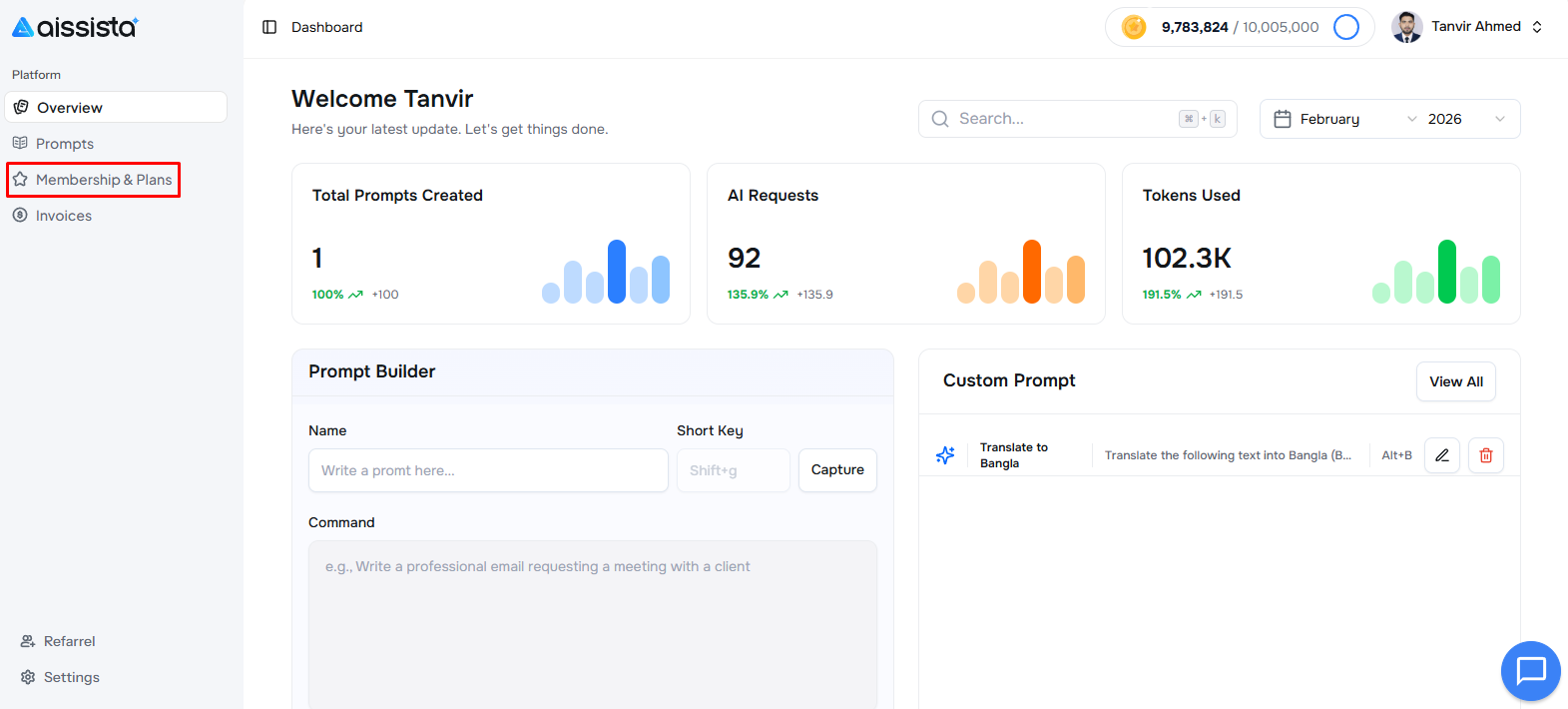Open the February month dropdown

tap(1357, 119)
